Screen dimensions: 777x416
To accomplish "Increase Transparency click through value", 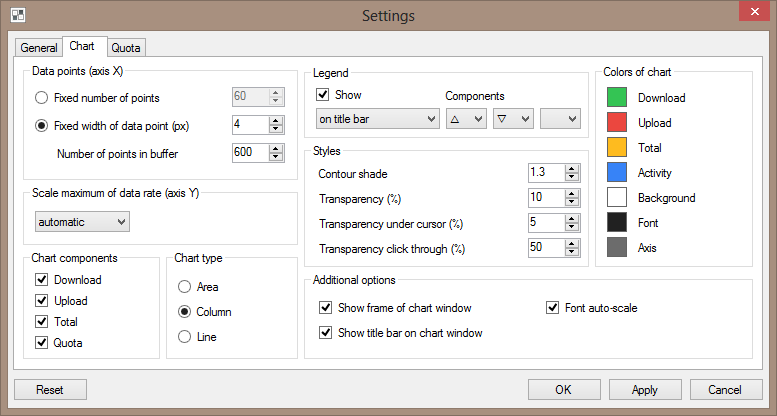I will [x=572, y=243].
